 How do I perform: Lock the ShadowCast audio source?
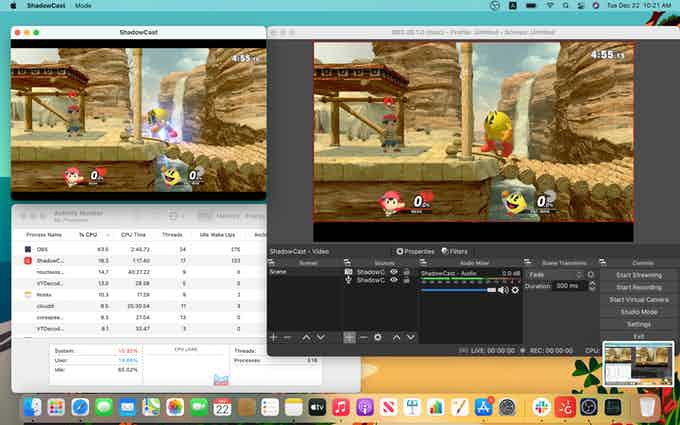pyautogui.click(x=406, y=281)
